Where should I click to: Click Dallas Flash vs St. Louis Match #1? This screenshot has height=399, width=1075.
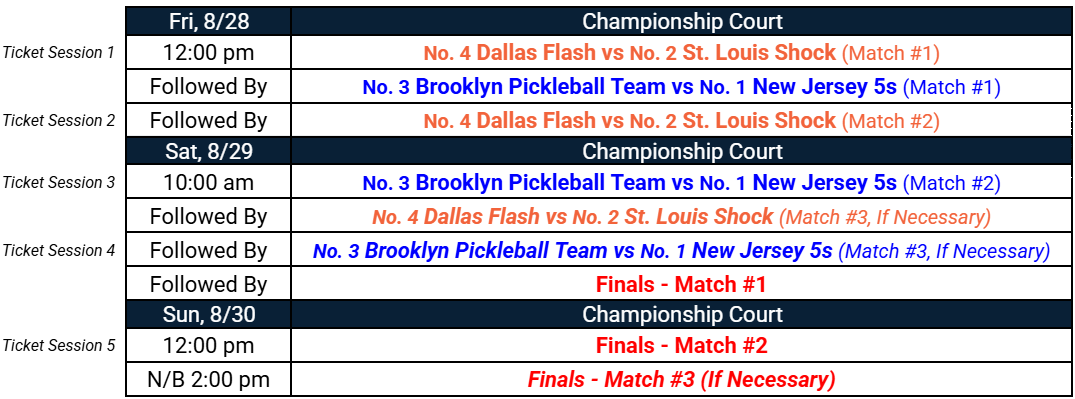tap(681, 53)
